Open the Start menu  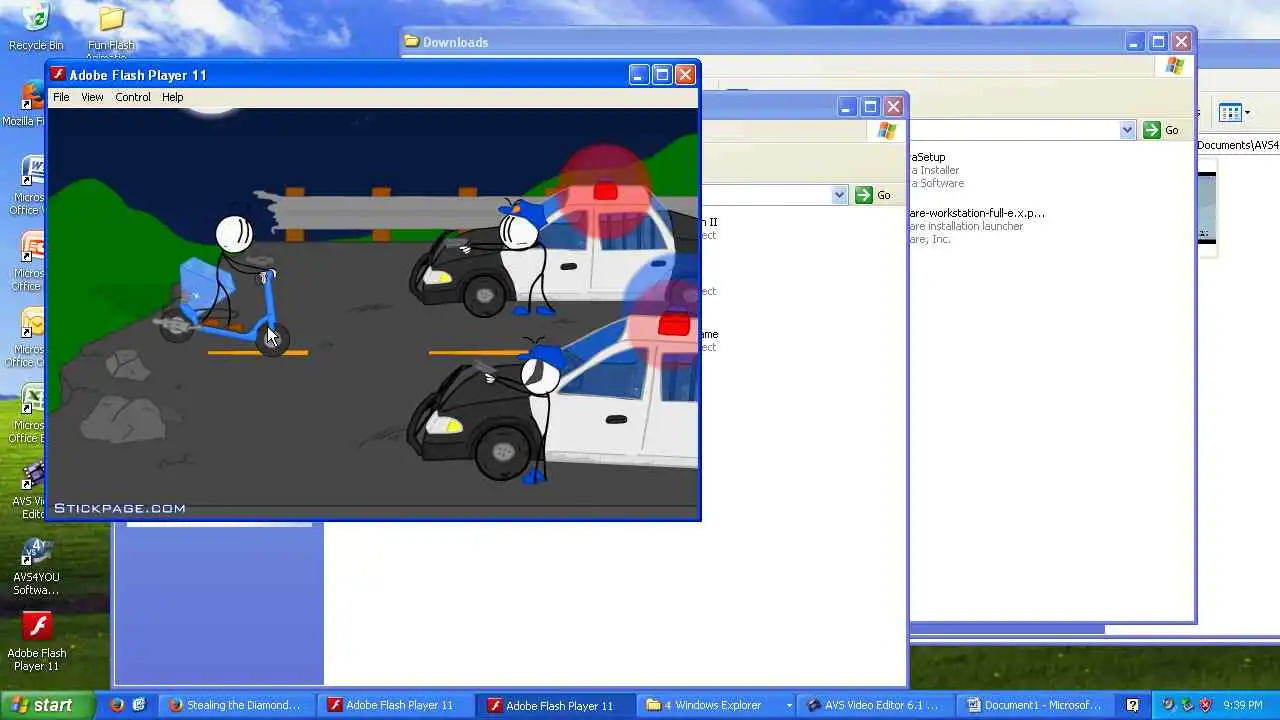point(47,705)
